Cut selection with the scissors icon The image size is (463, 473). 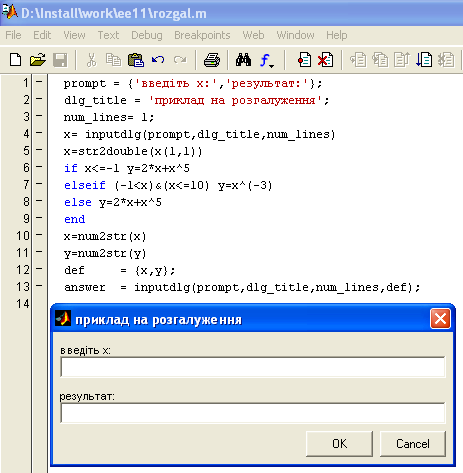[x=91, y=60]
